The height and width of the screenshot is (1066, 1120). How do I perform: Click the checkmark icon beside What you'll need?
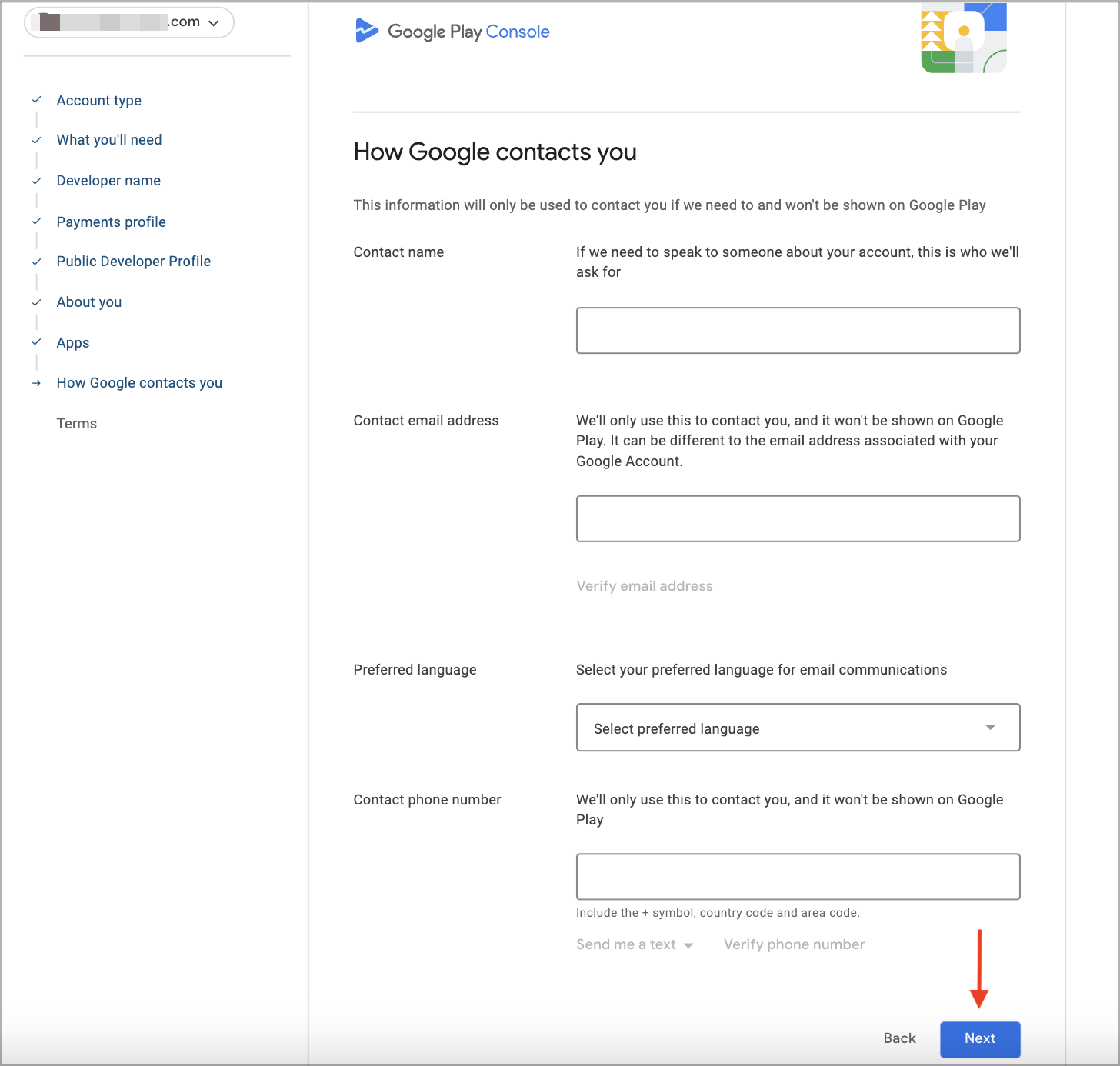(36, 140)
